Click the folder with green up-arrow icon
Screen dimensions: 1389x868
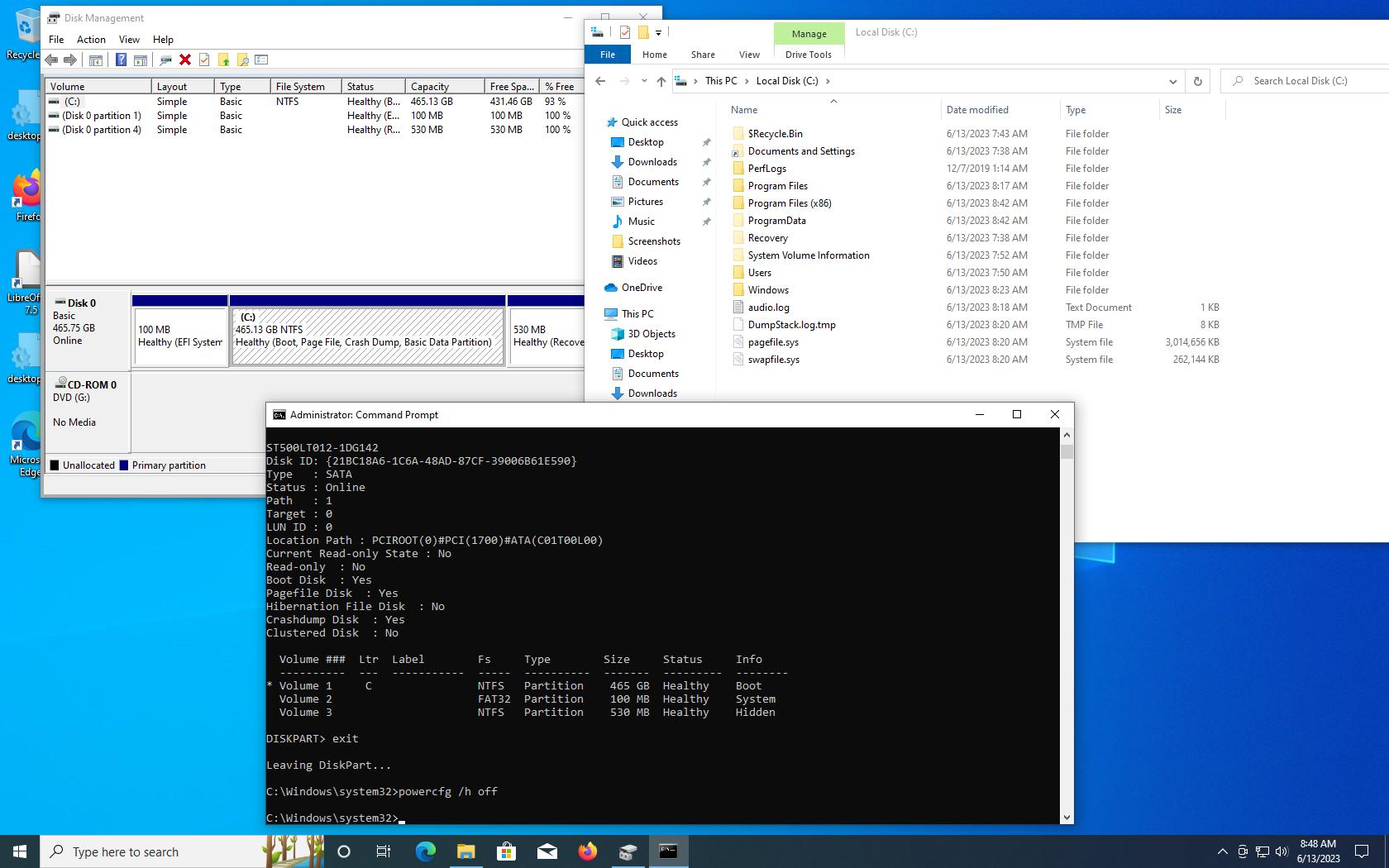223,60
